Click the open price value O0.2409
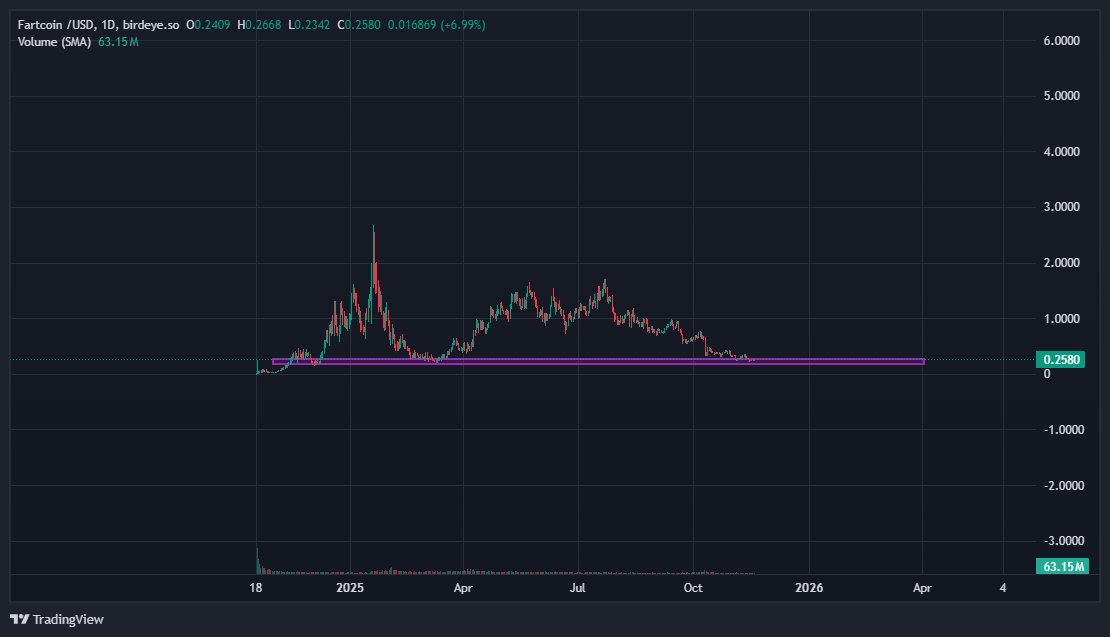1110x637 pixels. (x=208, y=25)
